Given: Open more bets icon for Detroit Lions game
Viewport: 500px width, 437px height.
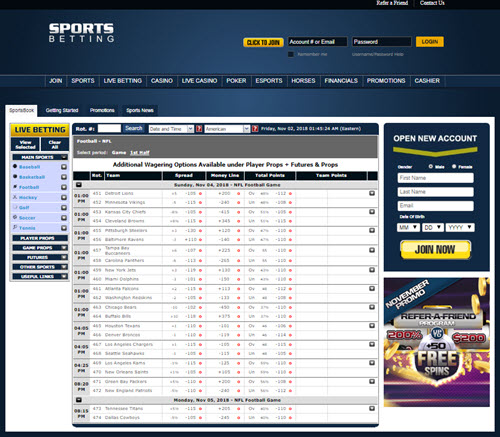Looking at the screenshot, I should click(372, 193).
